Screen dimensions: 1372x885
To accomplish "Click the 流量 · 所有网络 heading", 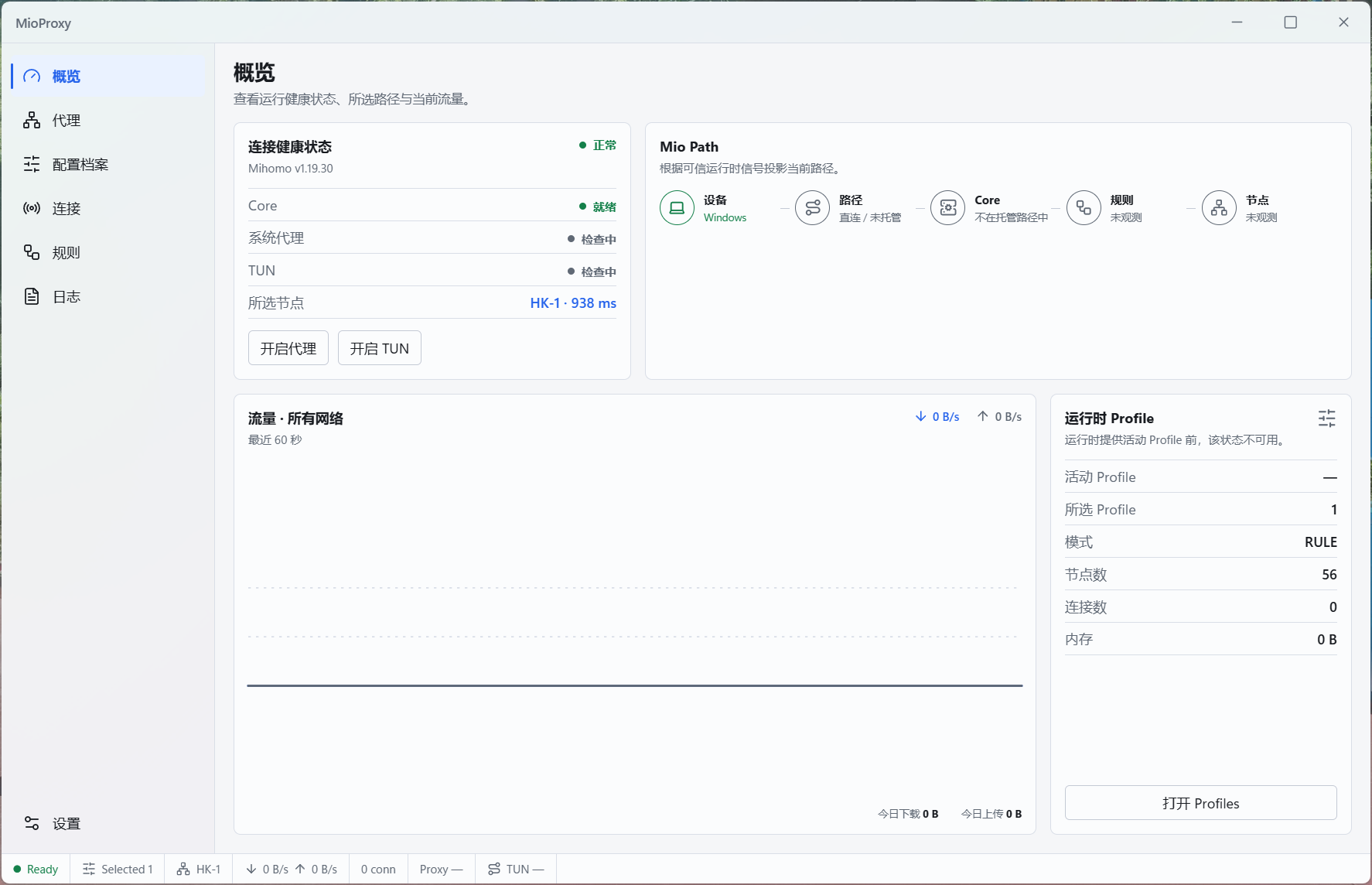I will 295,419.
